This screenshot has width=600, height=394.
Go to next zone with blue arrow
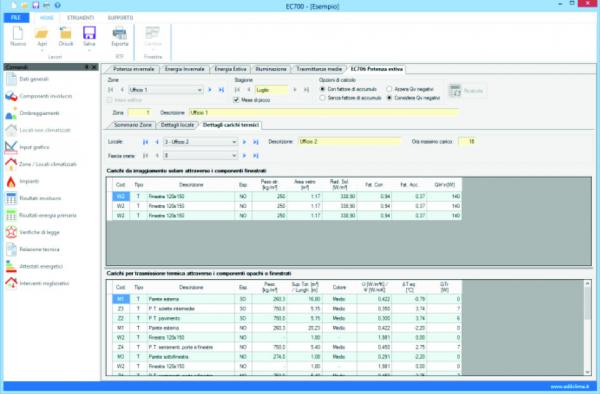tap(210, 90)
